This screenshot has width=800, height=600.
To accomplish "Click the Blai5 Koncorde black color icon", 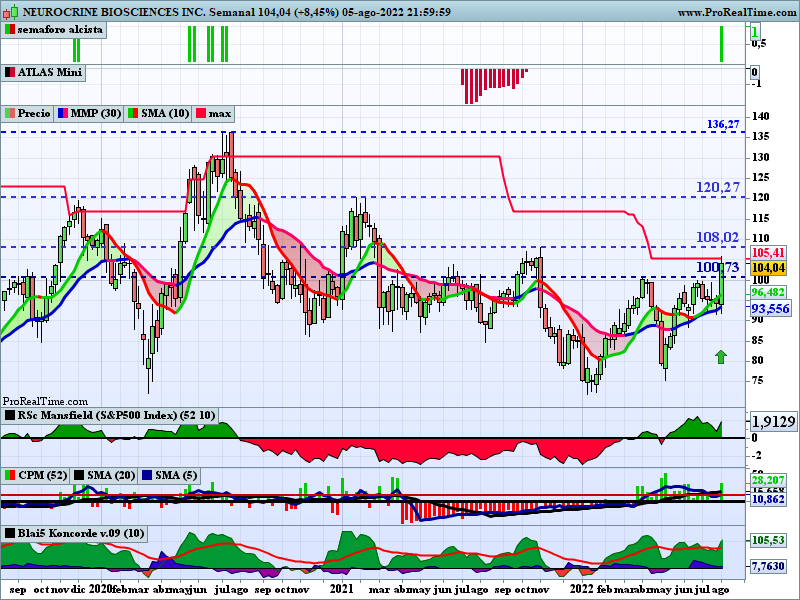I will (x=10, y=534).
